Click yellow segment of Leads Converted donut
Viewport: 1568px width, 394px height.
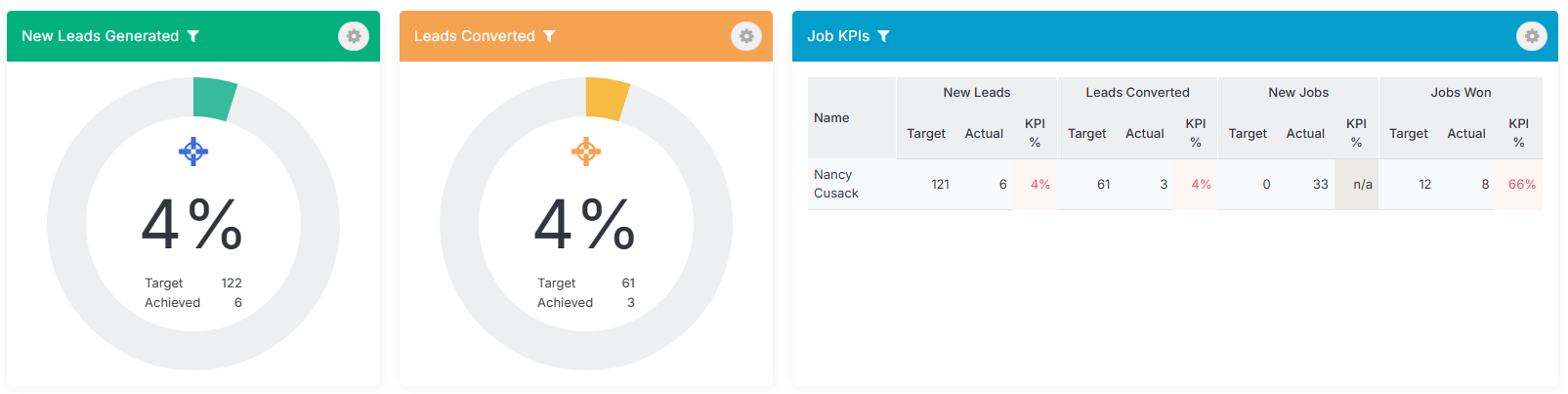(607, 99)
